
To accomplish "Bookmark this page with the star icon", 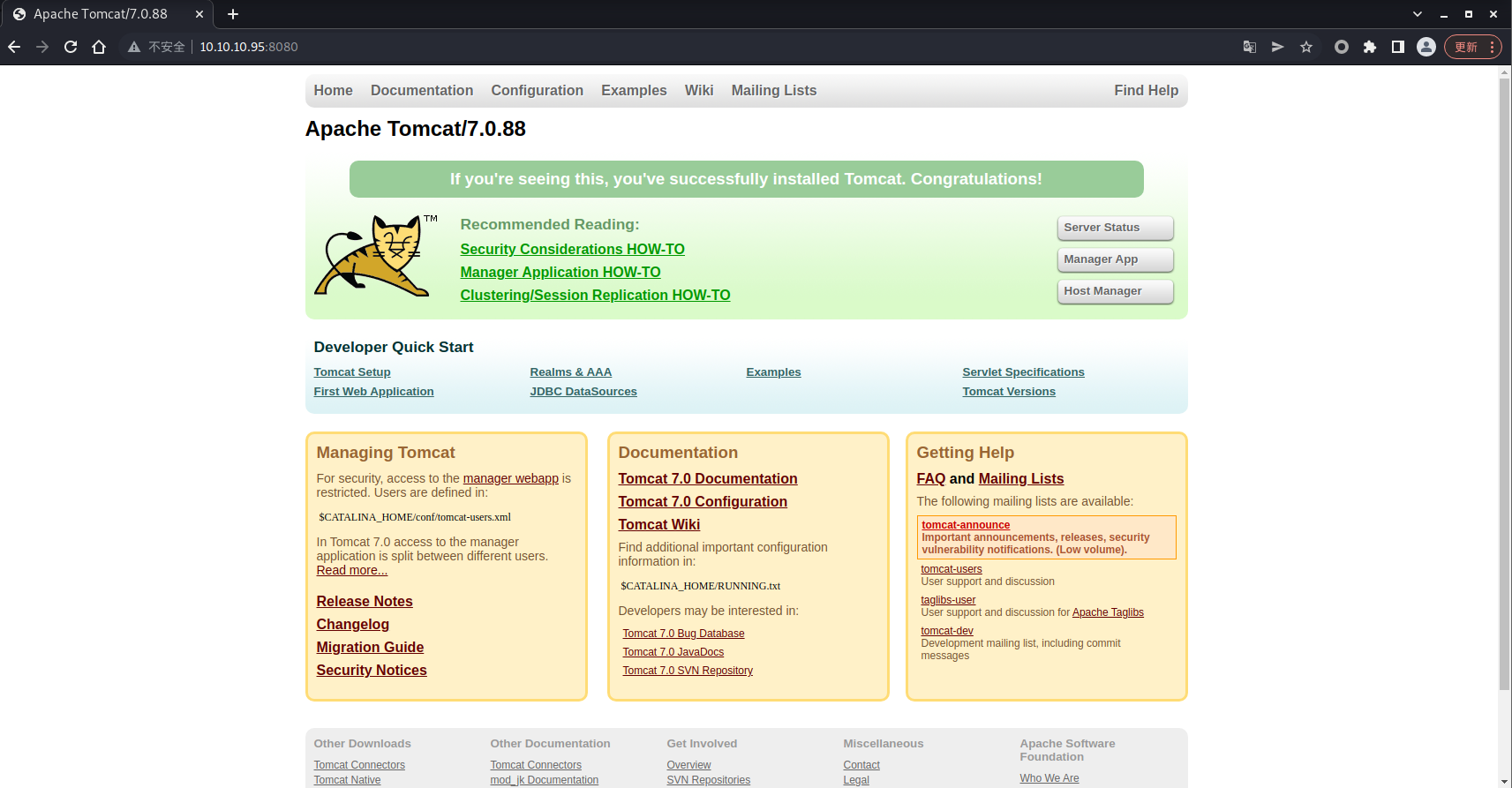I will 1306,47.
